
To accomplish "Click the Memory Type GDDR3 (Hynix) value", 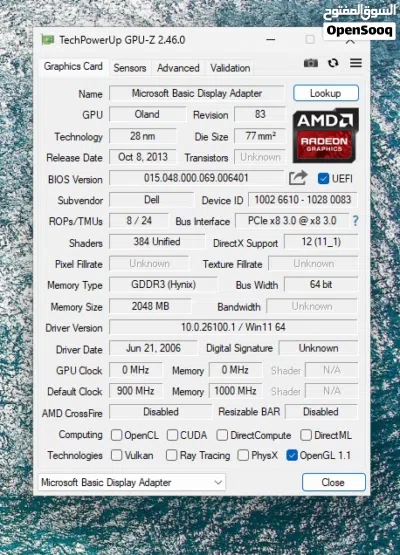I will coord(164,285).
